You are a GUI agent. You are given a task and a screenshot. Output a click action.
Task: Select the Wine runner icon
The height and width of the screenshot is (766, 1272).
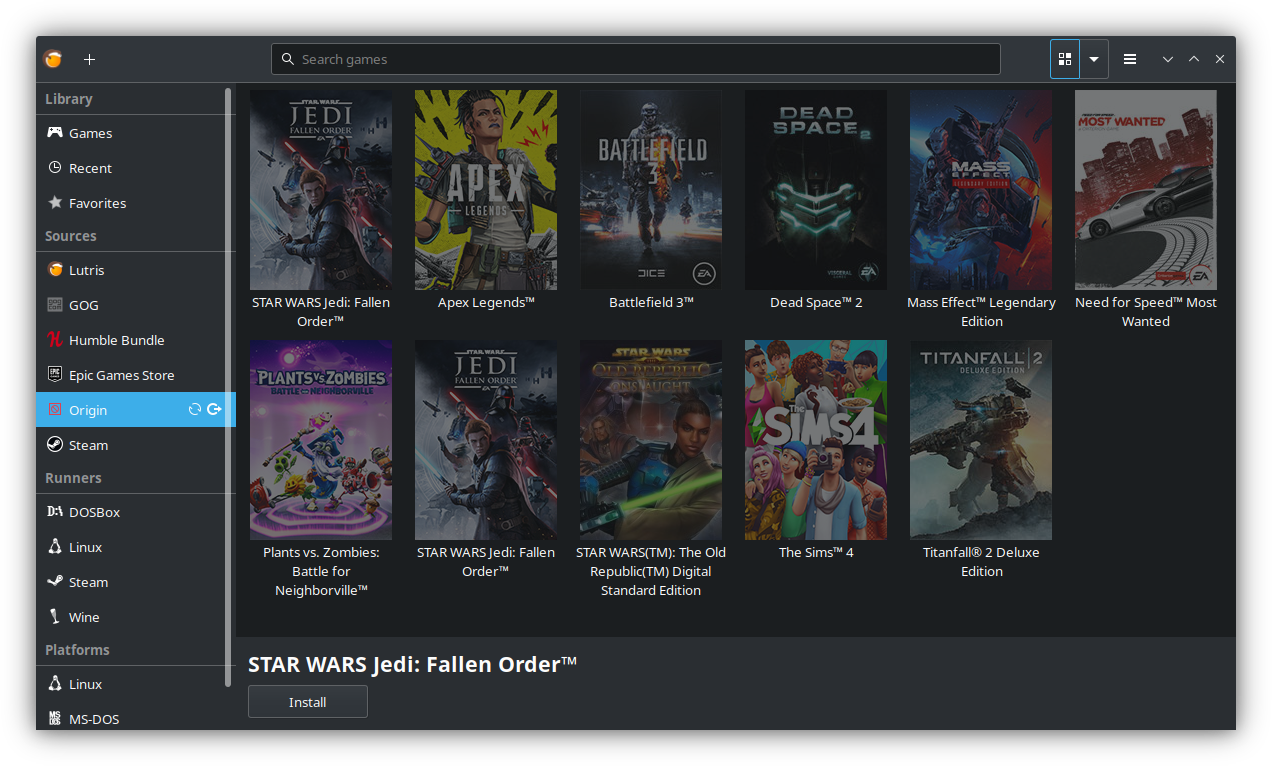pos(55,617)
